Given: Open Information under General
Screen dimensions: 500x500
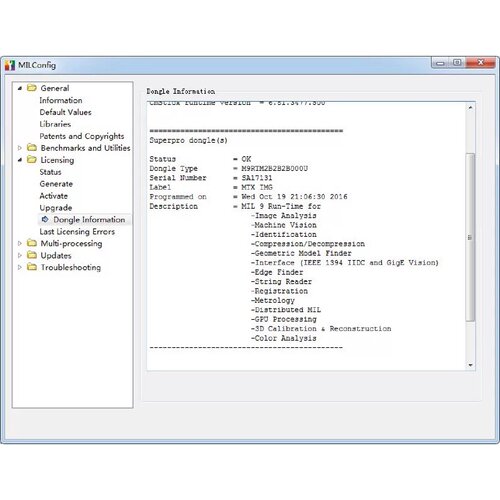Looking at the screenshot, I should click(x=61, y=100).
